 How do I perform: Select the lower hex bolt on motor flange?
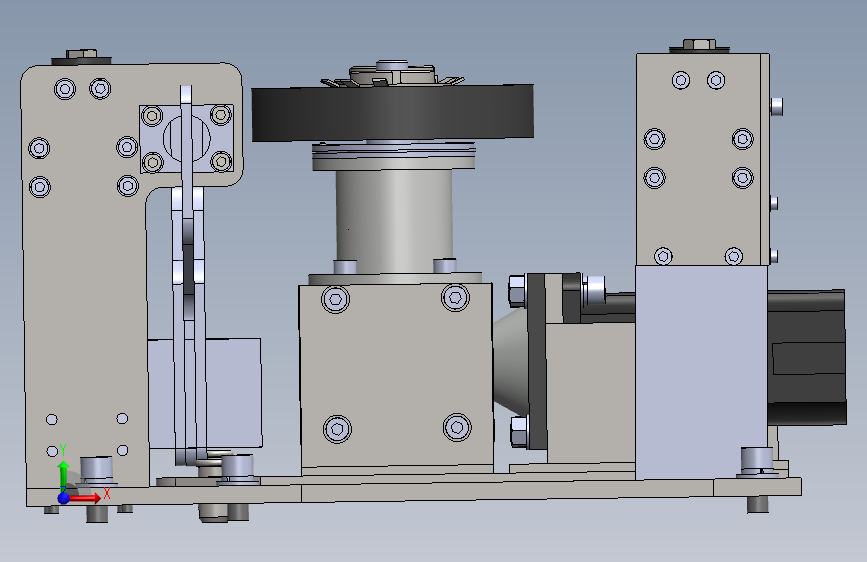pos(518,432)
